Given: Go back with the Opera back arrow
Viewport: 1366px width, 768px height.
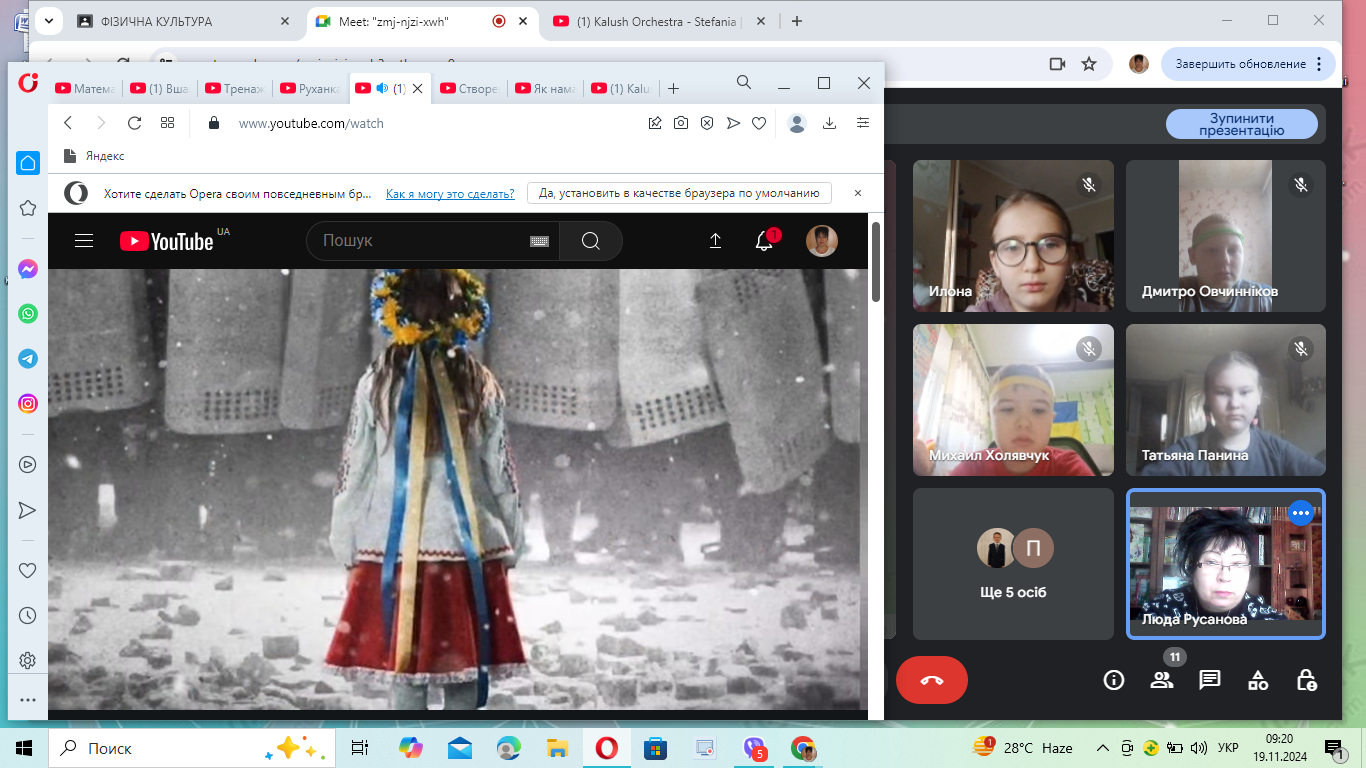Looking at the screenshot, I should [x=68, y=123].
